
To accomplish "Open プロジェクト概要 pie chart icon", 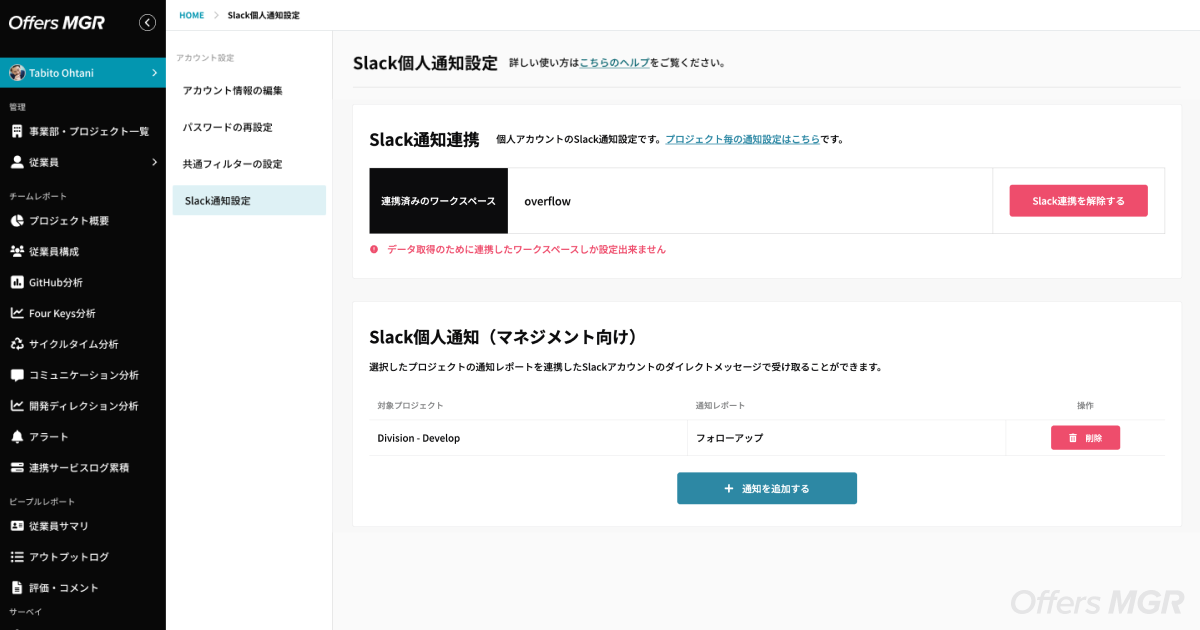I will [x=14, y=221].
